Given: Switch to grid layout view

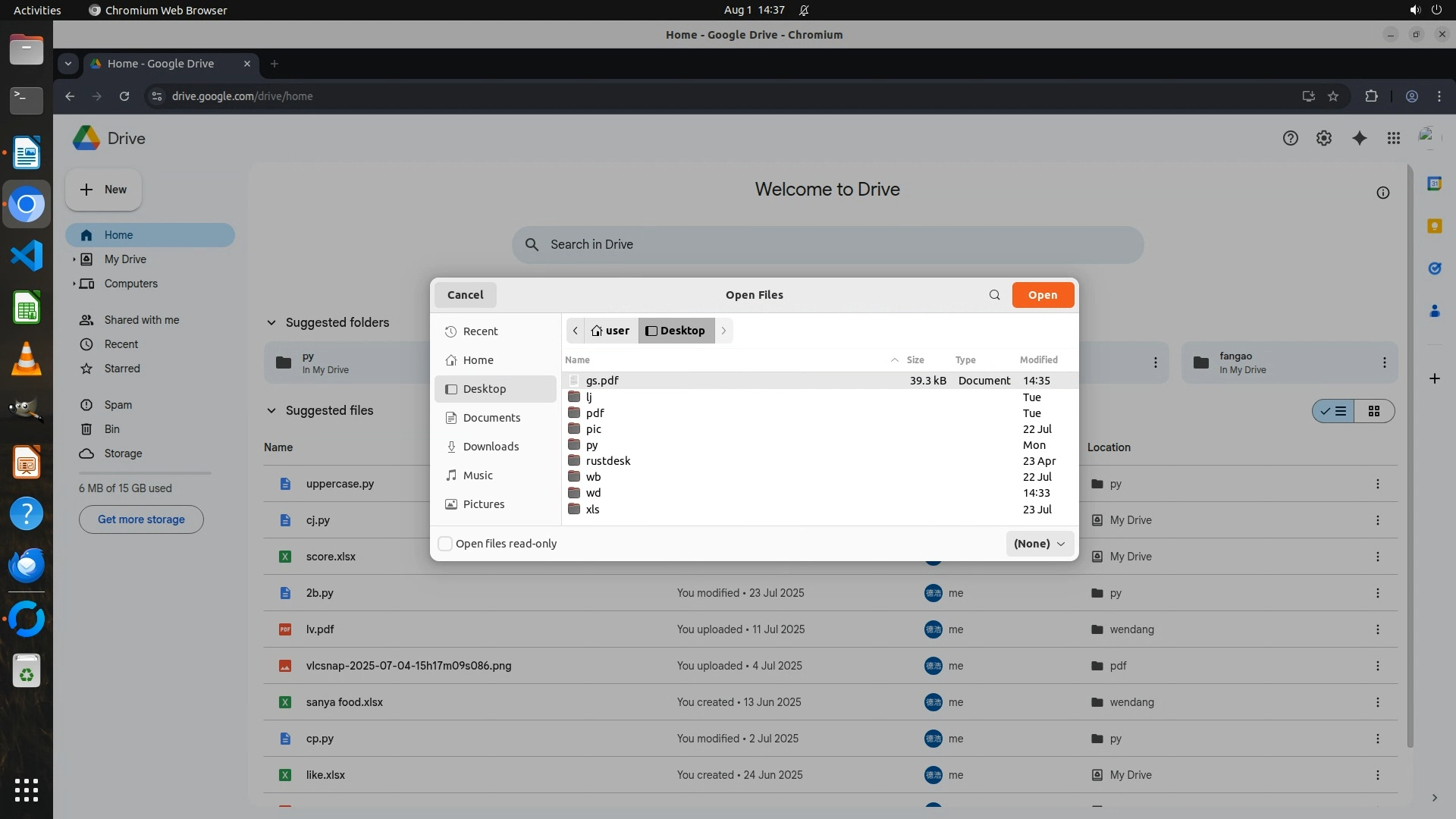Looking at the screenshot, I should [1373, 411].
